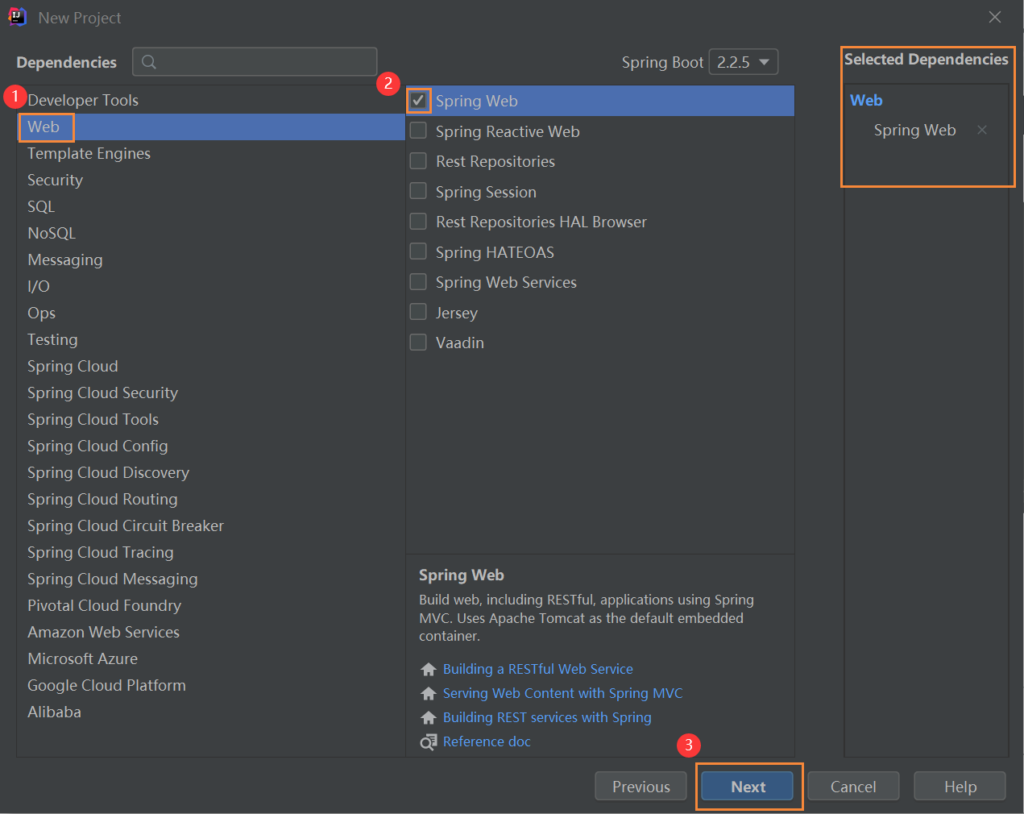Click the IntelliJ IDEA logo in title bar
The image size is (1024, 814).
coord(18,17)
